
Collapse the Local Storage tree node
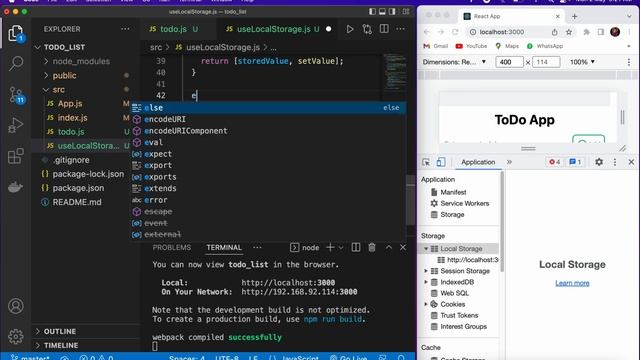[x=426, y=249]
